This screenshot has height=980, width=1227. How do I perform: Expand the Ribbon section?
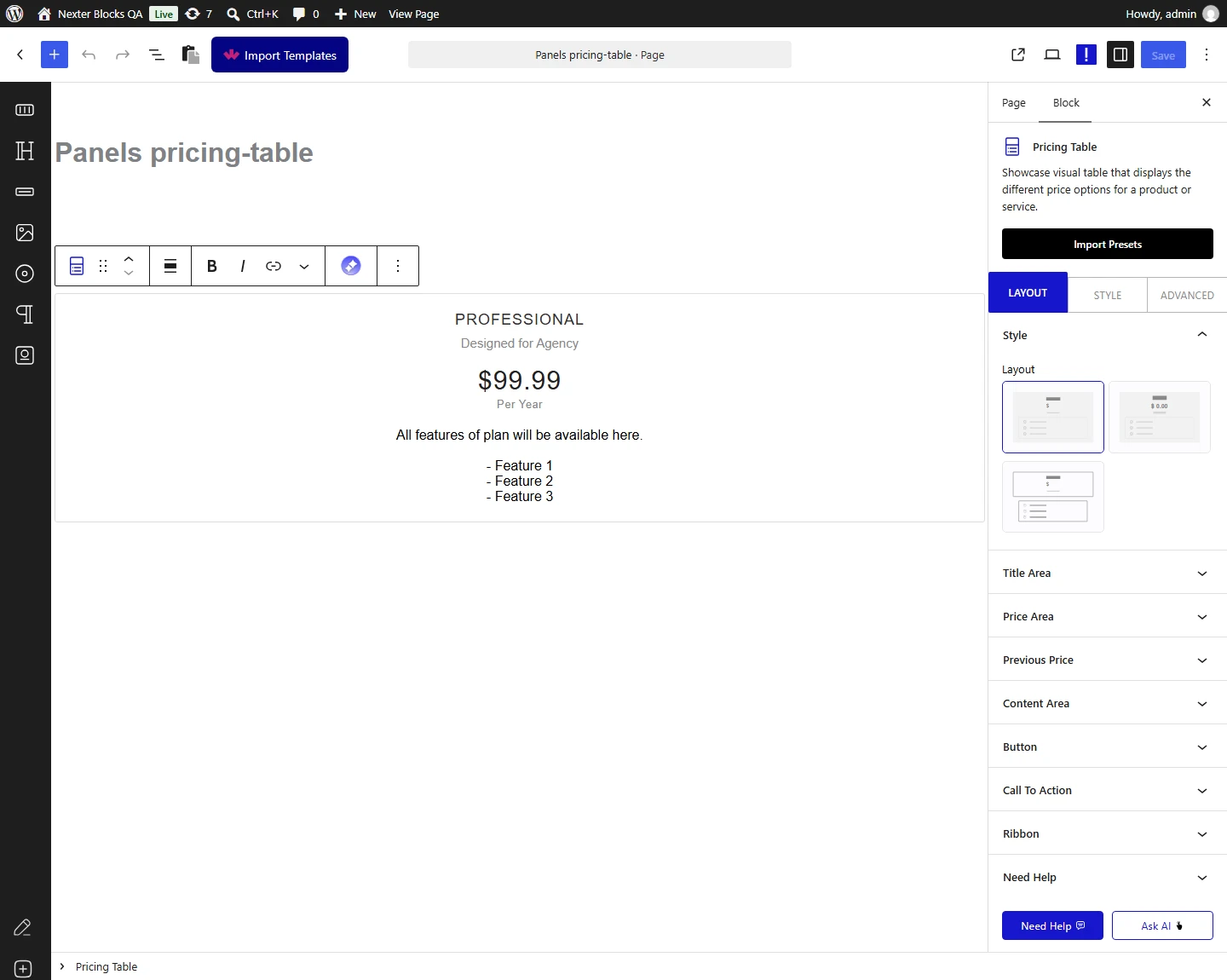point(1108,833)
